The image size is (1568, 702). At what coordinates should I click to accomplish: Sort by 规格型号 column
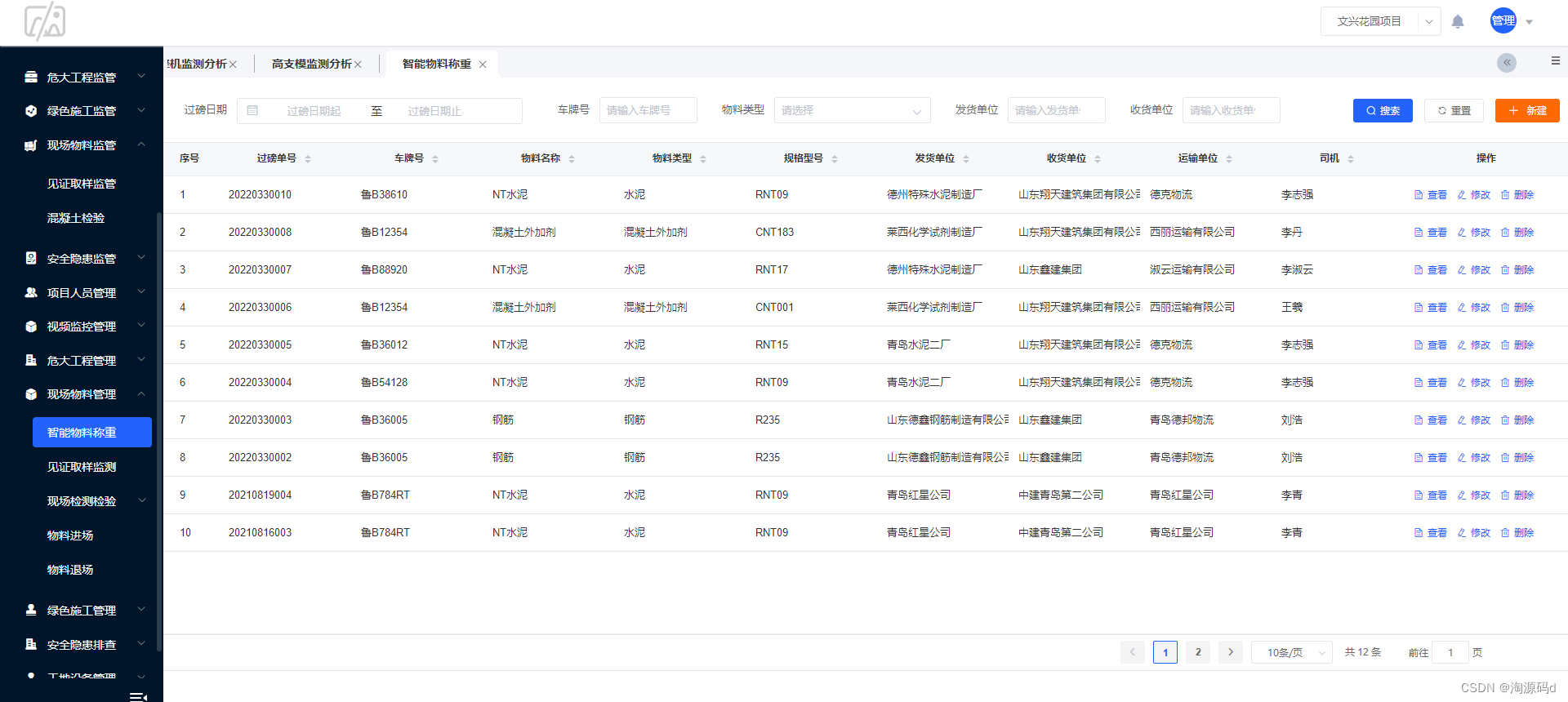(835, 159)
